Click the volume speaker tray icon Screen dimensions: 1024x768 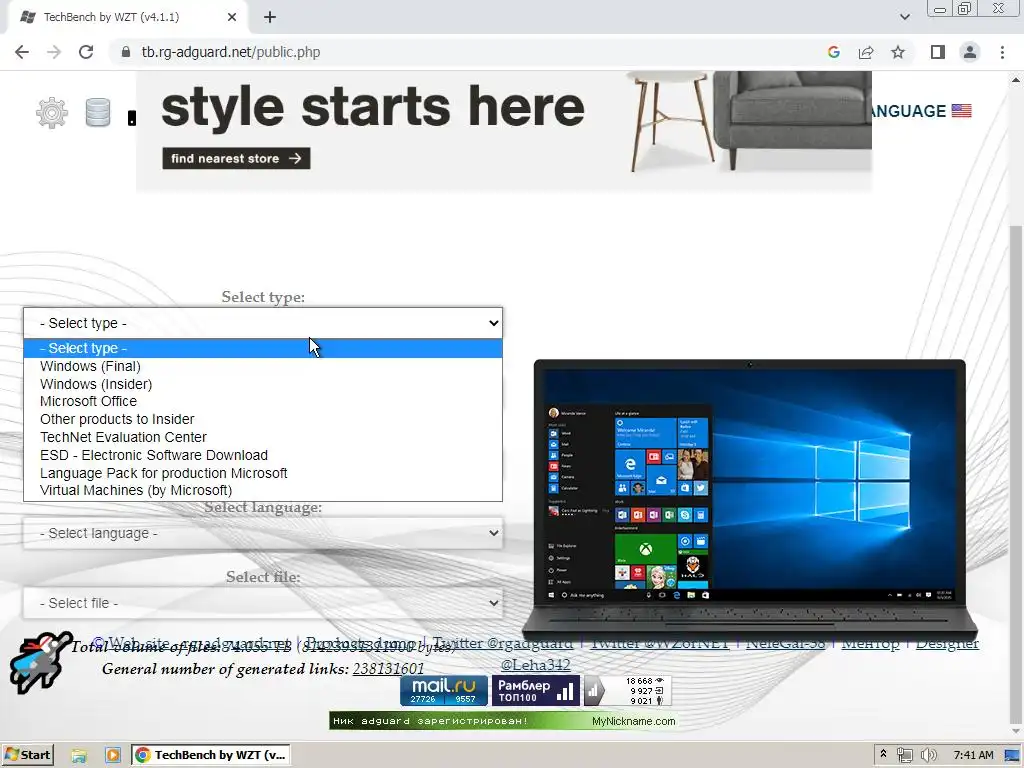(928, 756)
